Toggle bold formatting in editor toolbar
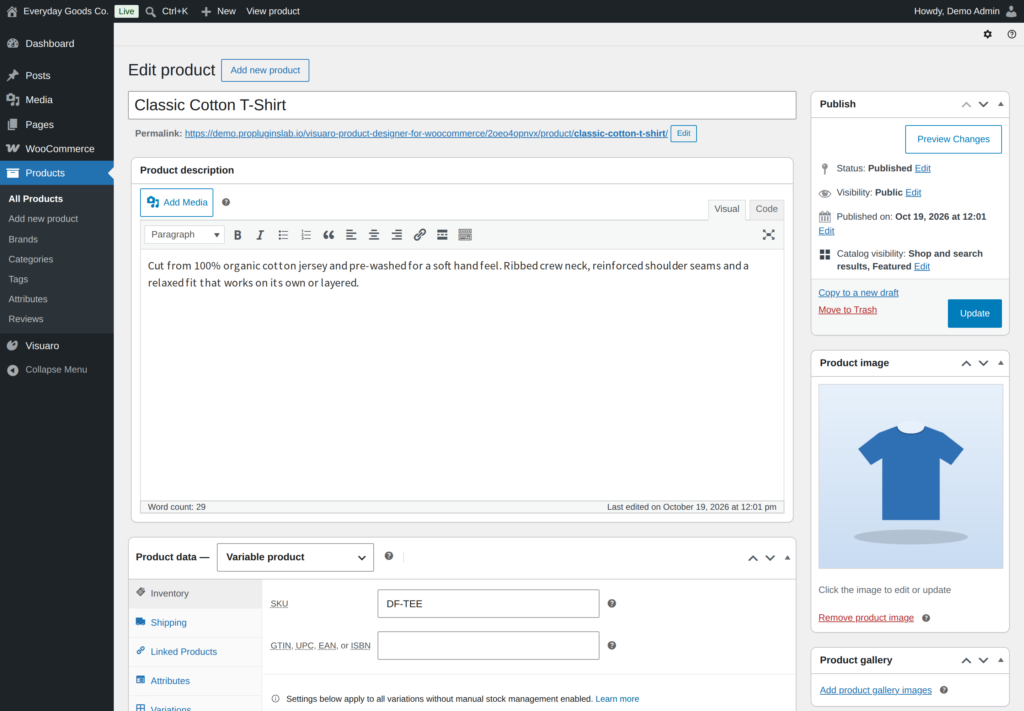Screen dimensions: 1024x711 (x=238, y=235)
